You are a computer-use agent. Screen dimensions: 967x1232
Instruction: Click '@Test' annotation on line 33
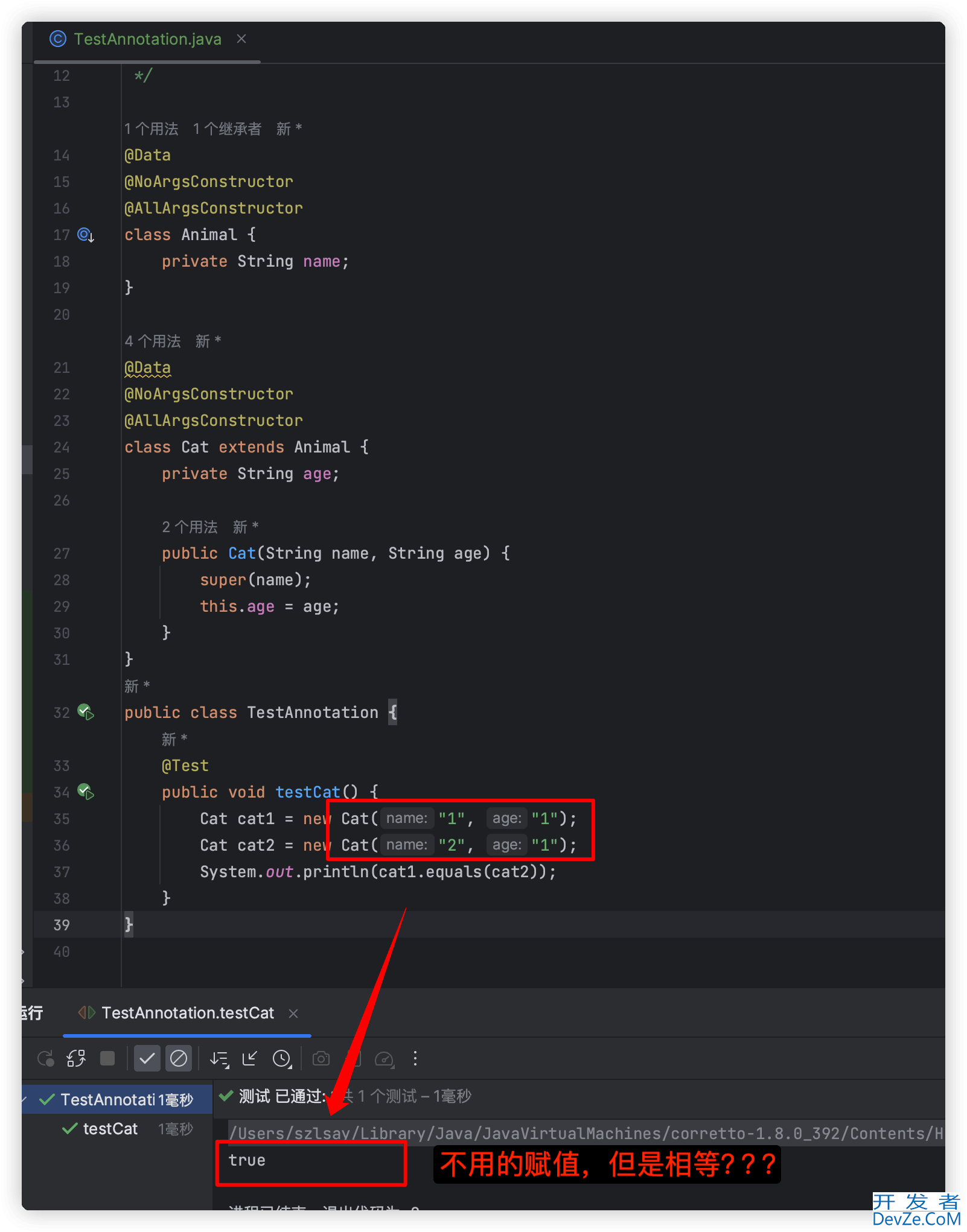(x=185, y=766)
